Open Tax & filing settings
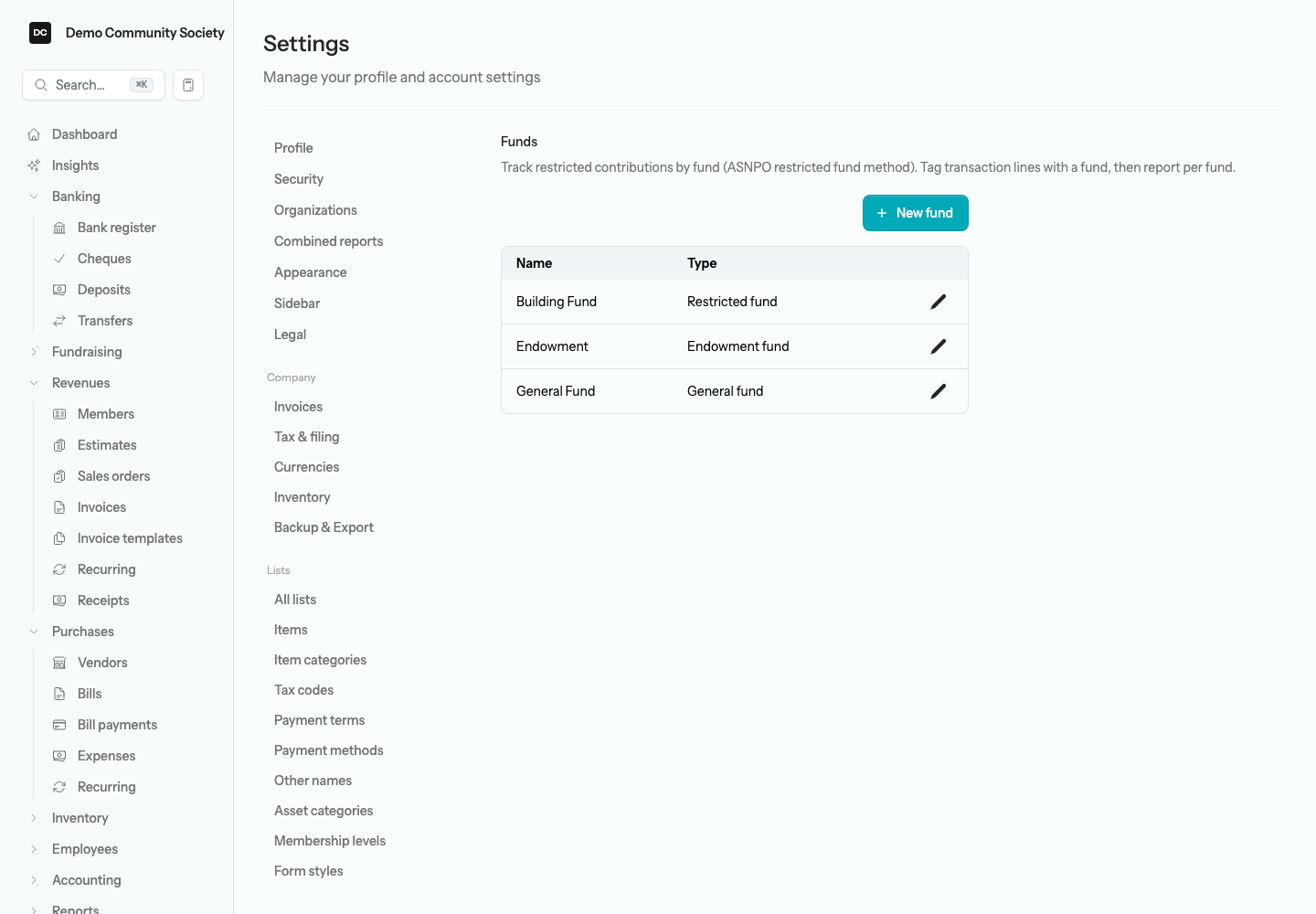This screenshot has height=914, width=1316. 307,437
